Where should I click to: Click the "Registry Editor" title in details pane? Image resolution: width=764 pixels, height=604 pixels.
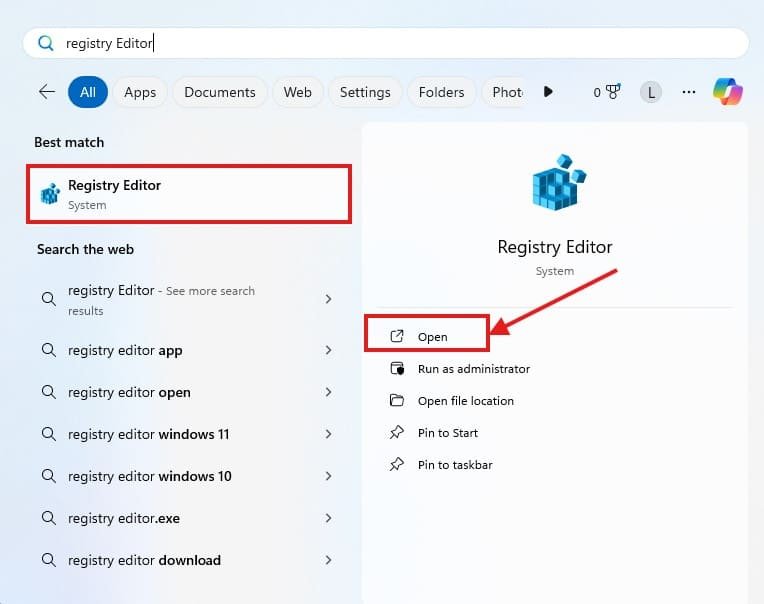point(554,247)
